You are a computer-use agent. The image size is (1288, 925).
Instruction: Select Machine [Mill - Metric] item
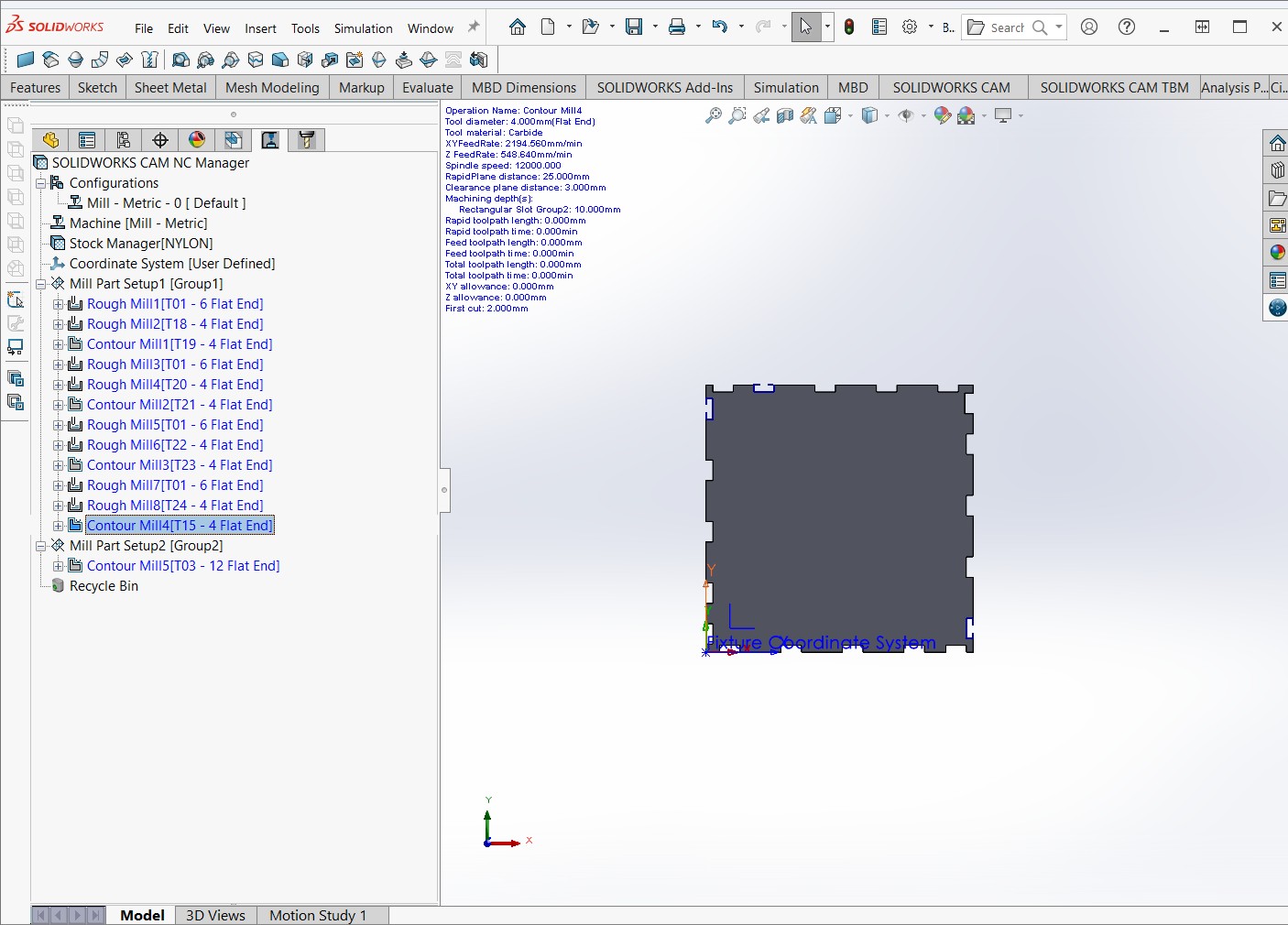click(138, 223)
